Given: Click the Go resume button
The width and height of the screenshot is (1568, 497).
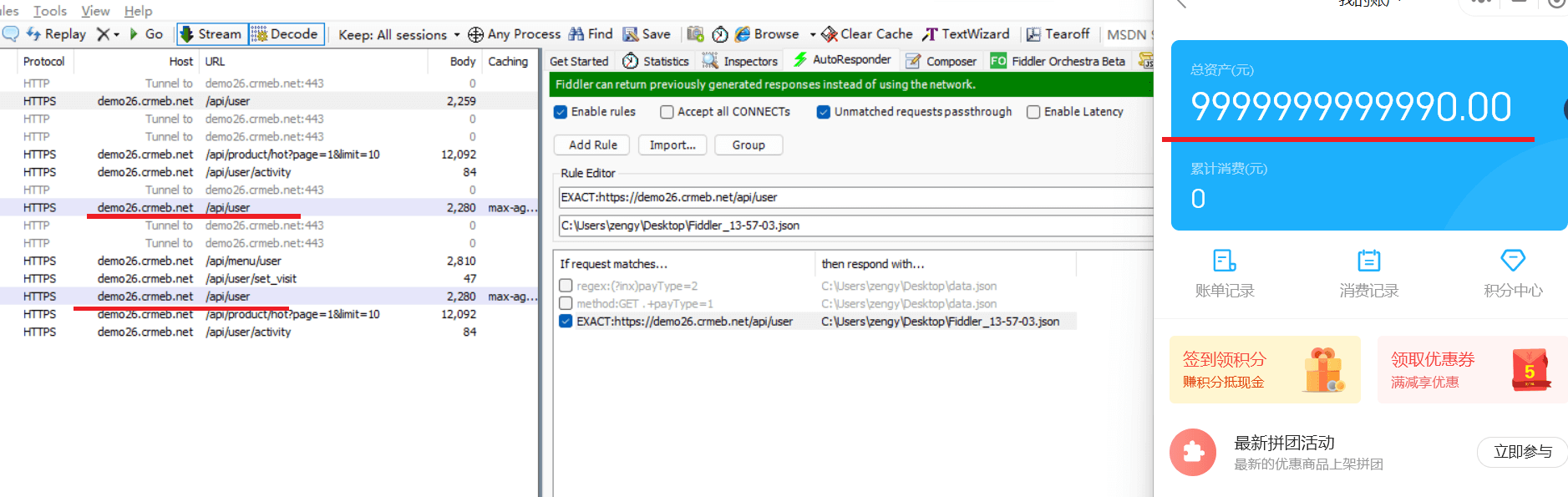Looking at the screenshot, I should [x=145, y=34].
